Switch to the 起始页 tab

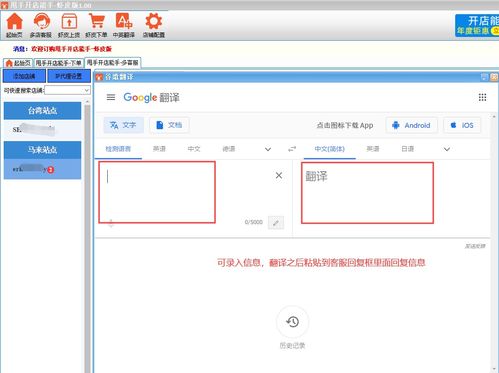coord(18,63)
